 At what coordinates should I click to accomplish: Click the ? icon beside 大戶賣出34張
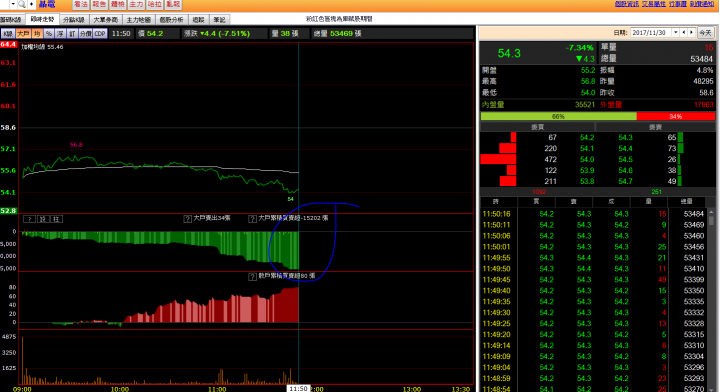187,218
